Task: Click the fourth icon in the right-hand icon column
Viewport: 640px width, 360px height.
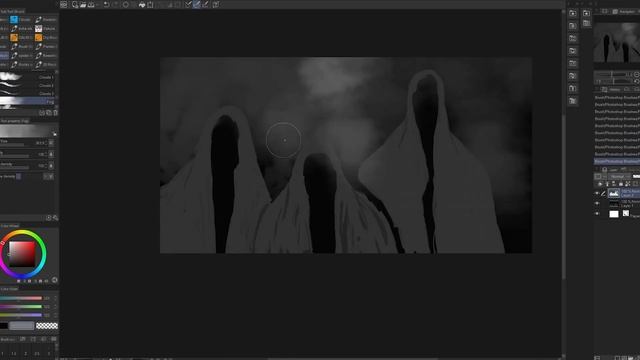Action: (x=573, y=51)
